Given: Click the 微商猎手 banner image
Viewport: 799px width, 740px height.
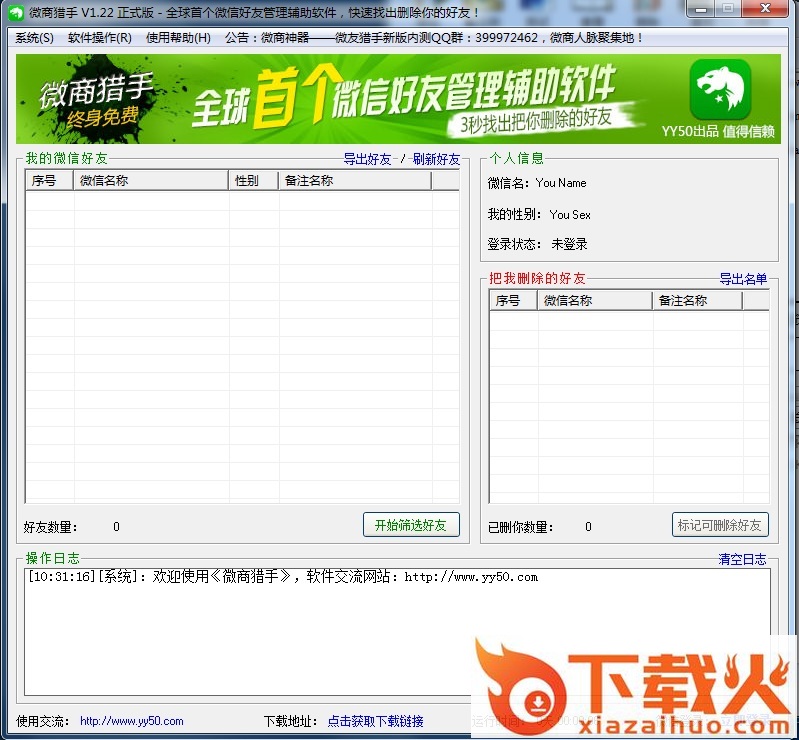Looking at the screenshot, I should tap(398, 99).
